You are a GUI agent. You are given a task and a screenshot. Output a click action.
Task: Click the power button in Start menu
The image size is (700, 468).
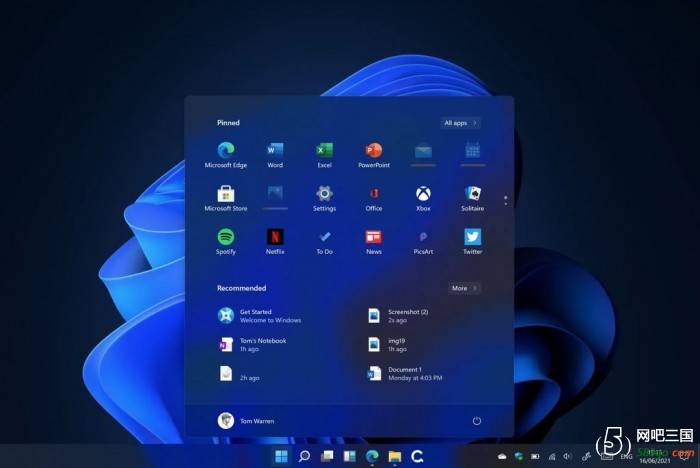(477, 421)
